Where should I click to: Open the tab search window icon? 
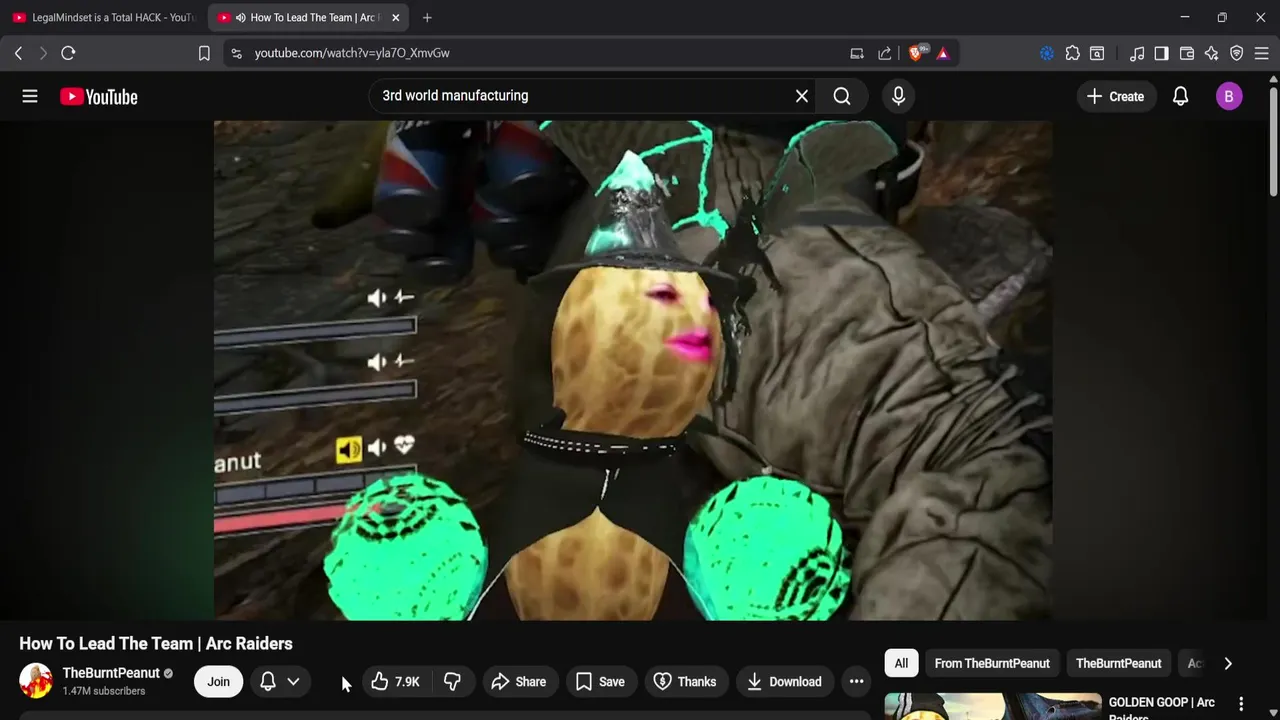(x=1097, y=53)
